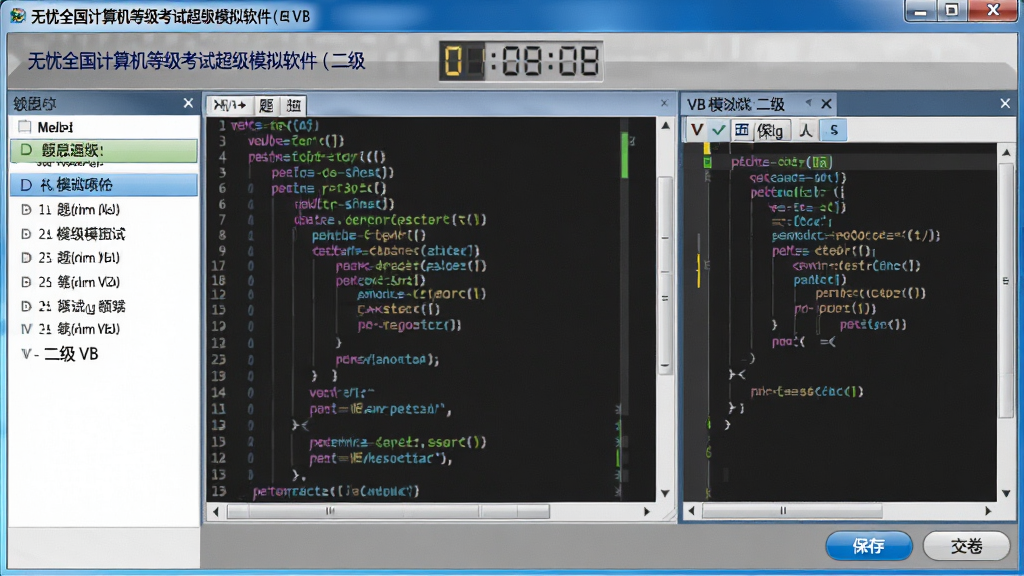The width and height of the screenshot is (1024, 576).
Task: Click center editor horizontal scrollbar right arrow
Action: [x=647, y=512]
